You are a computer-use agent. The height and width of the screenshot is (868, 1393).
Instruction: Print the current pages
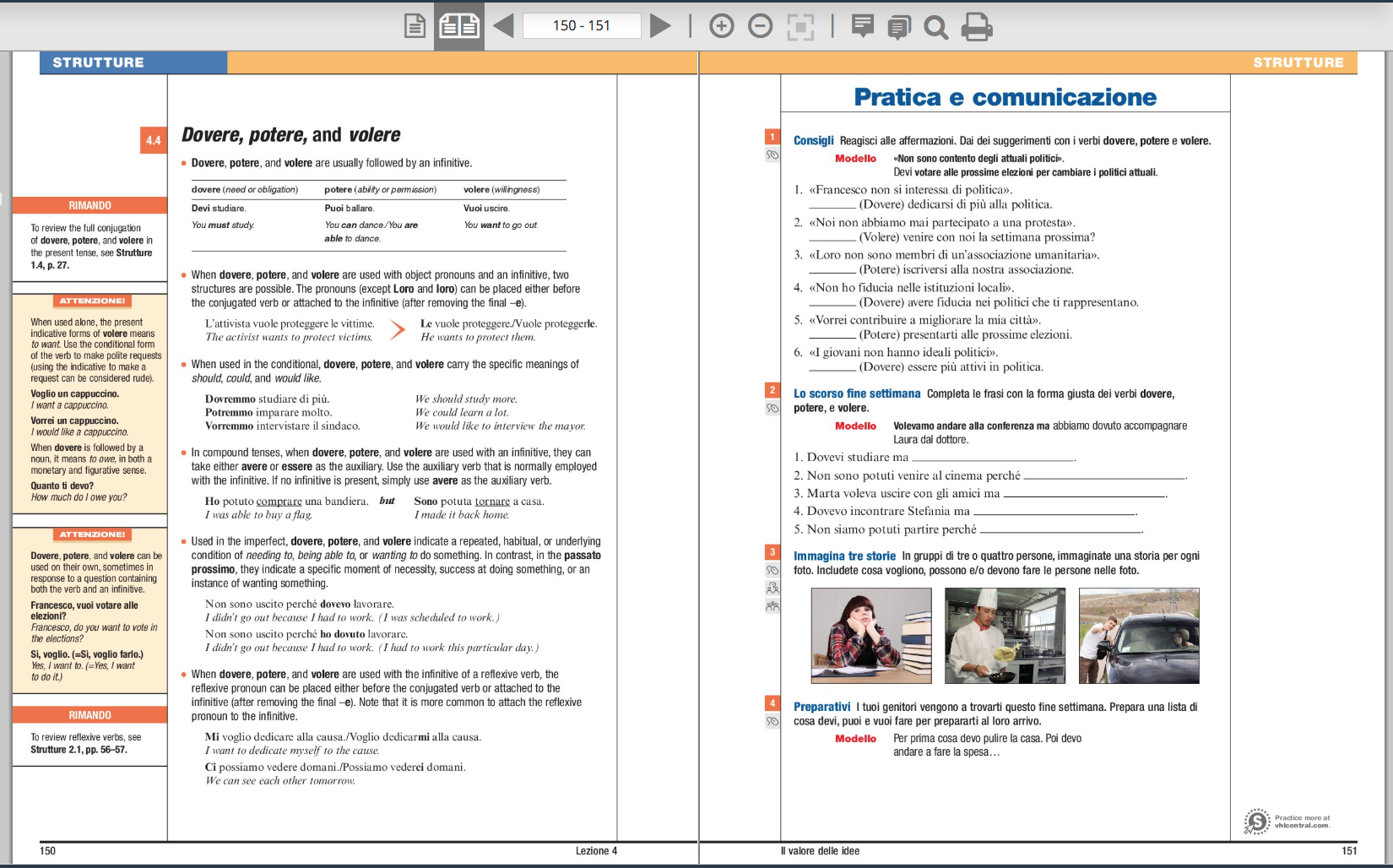click(x=977, y=27)
